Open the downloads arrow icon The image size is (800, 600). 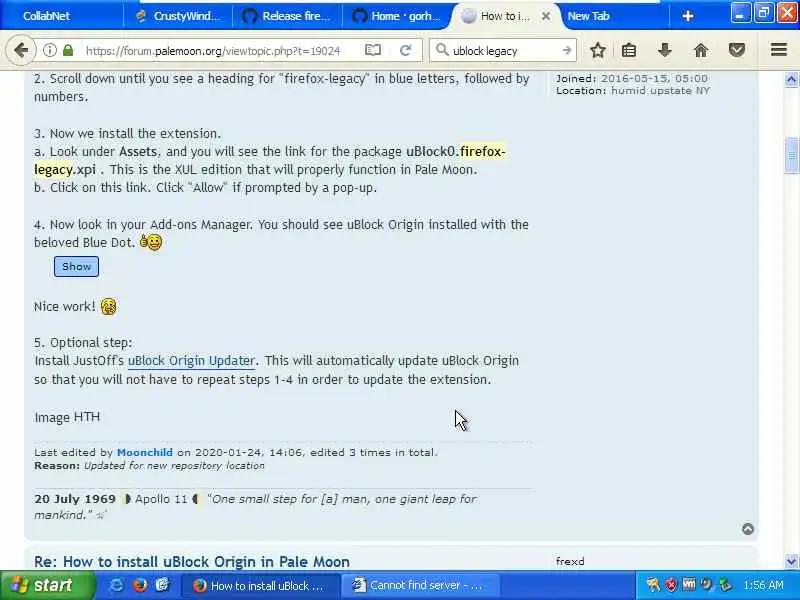click(664, 50)
